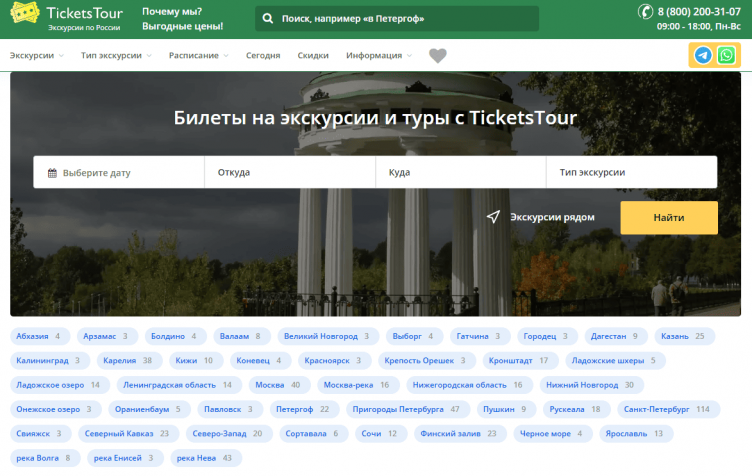Select the Городец tag
This screenshot has height=476, width=752.
548,336
